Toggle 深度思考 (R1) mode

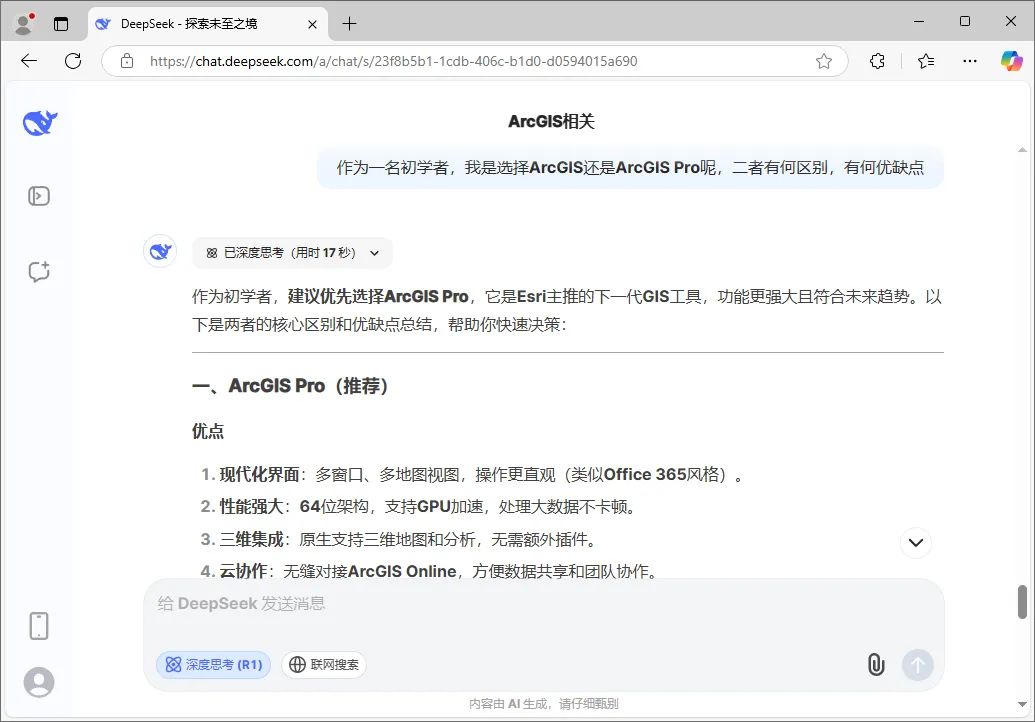[x=213, y=665]
